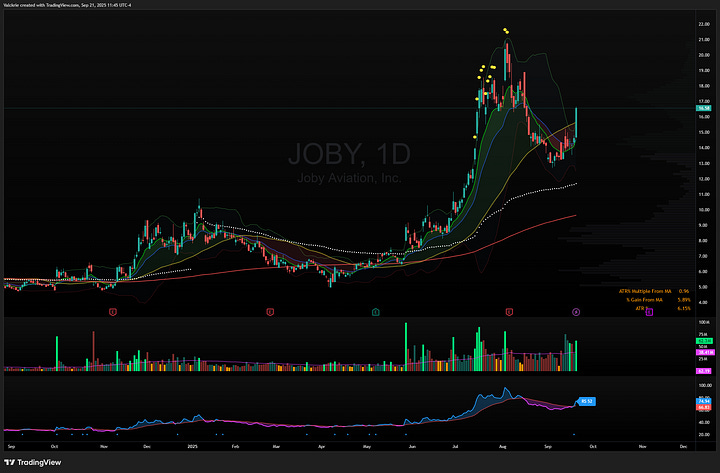Click the 2025 label on time axis
The width and height of the screenshot is (720, 473).
(192, 446)
